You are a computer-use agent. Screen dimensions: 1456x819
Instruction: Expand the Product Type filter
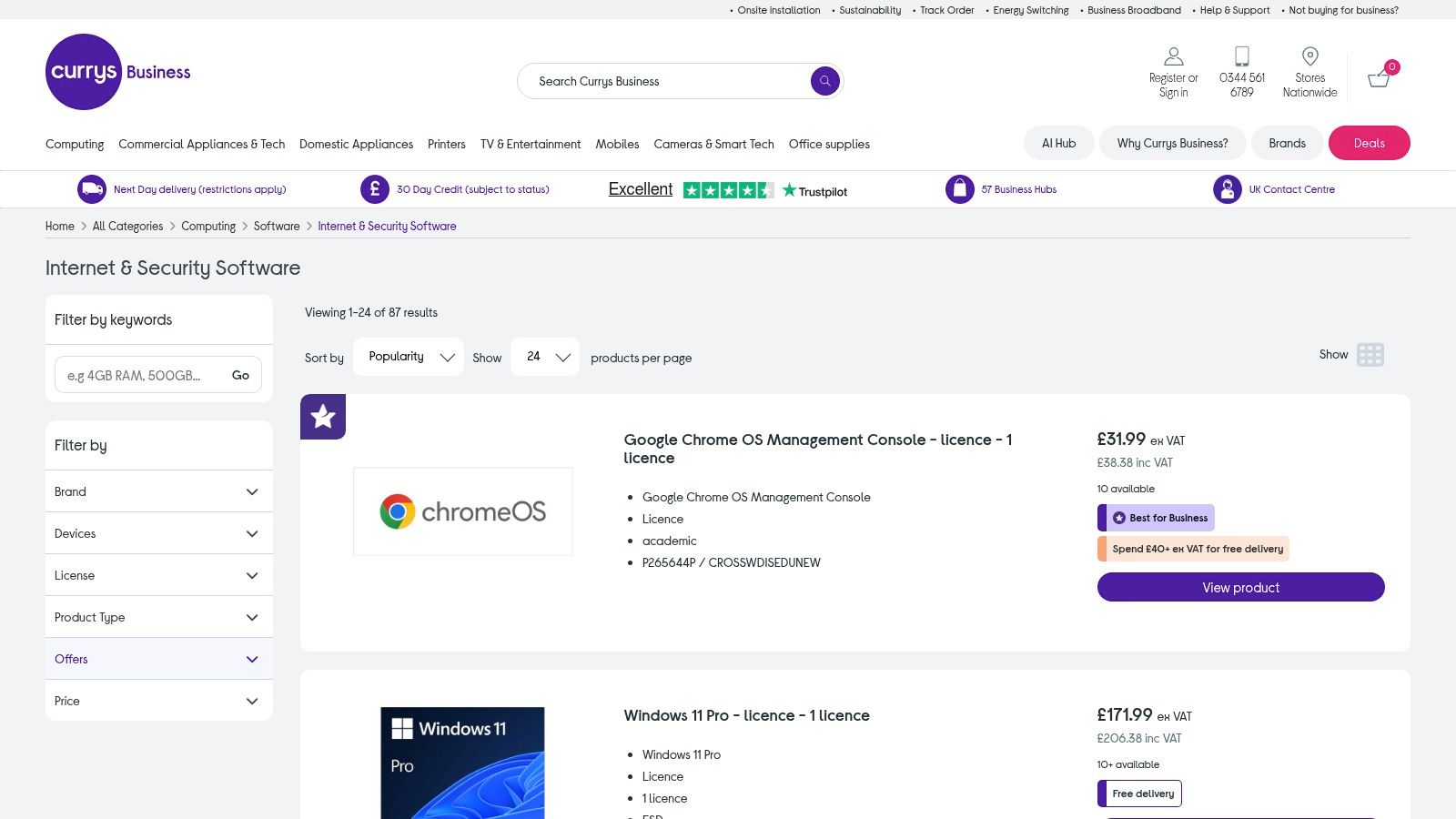(159, 617)
